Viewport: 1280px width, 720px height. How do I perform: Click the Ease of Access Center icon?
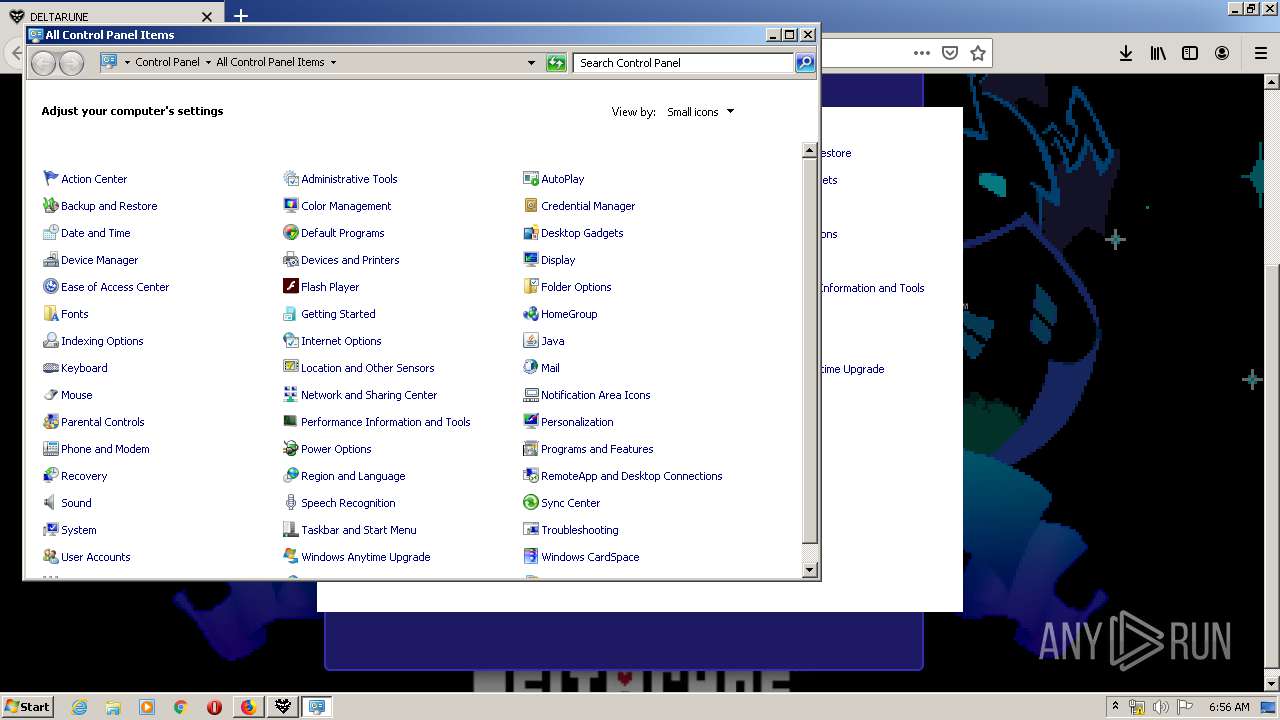tap(51, 286)
